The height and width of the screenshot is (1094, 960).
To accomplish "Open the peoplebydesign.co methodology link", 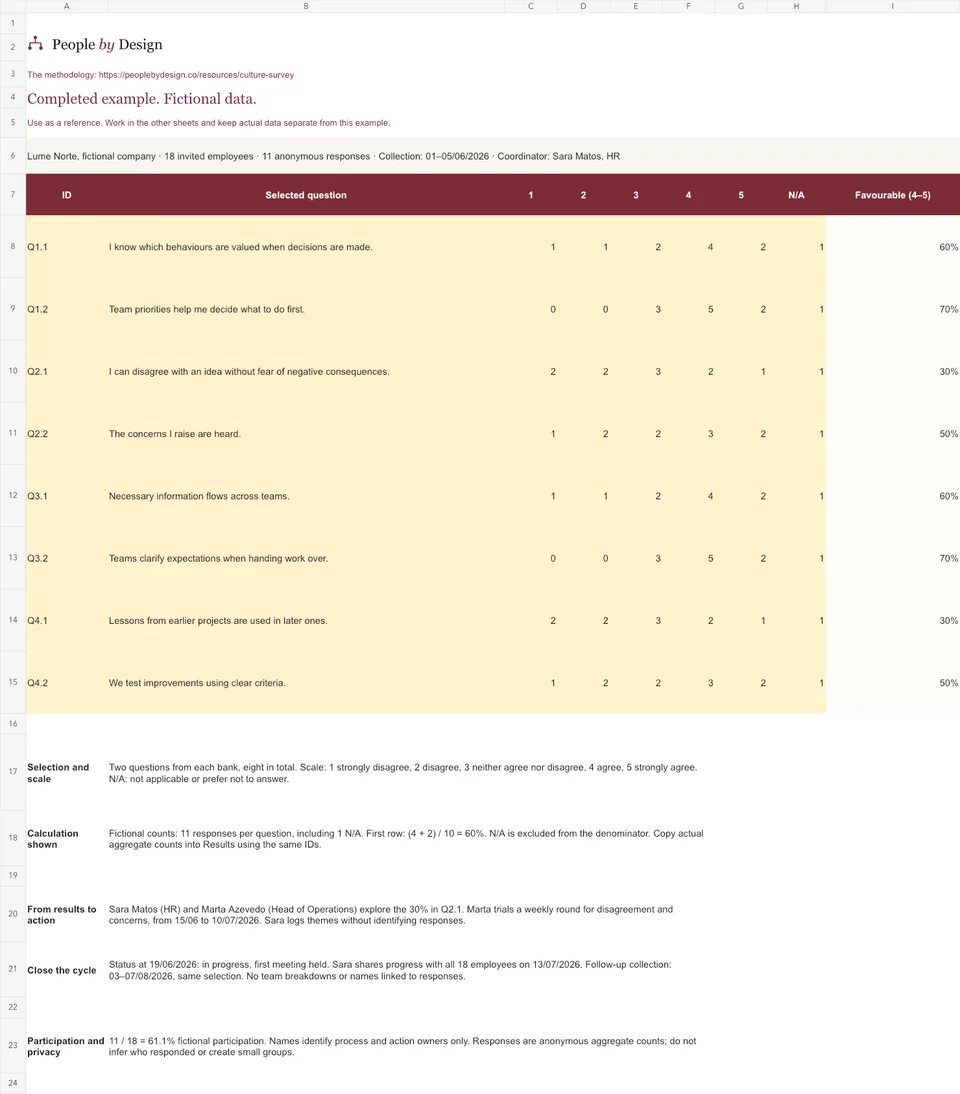I will (x=196, y=75).
